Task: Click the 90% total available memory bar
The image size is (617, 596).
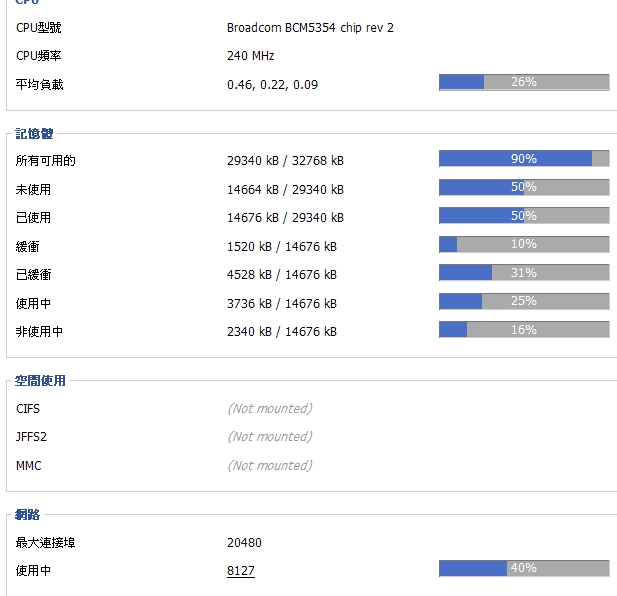Action: pos(524,159)
